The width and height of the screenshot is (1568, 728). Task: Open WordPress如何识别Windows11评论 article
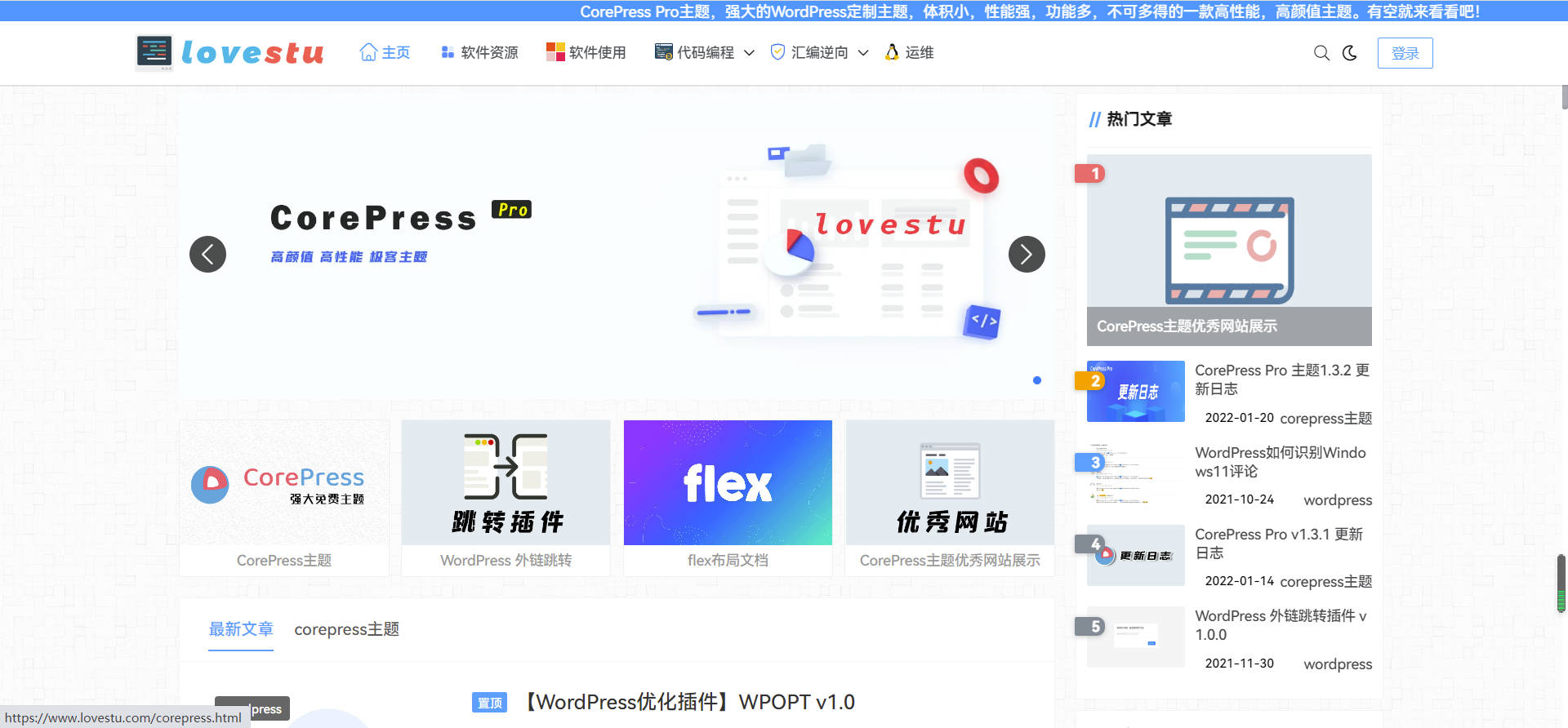(x=1281, y=462)
